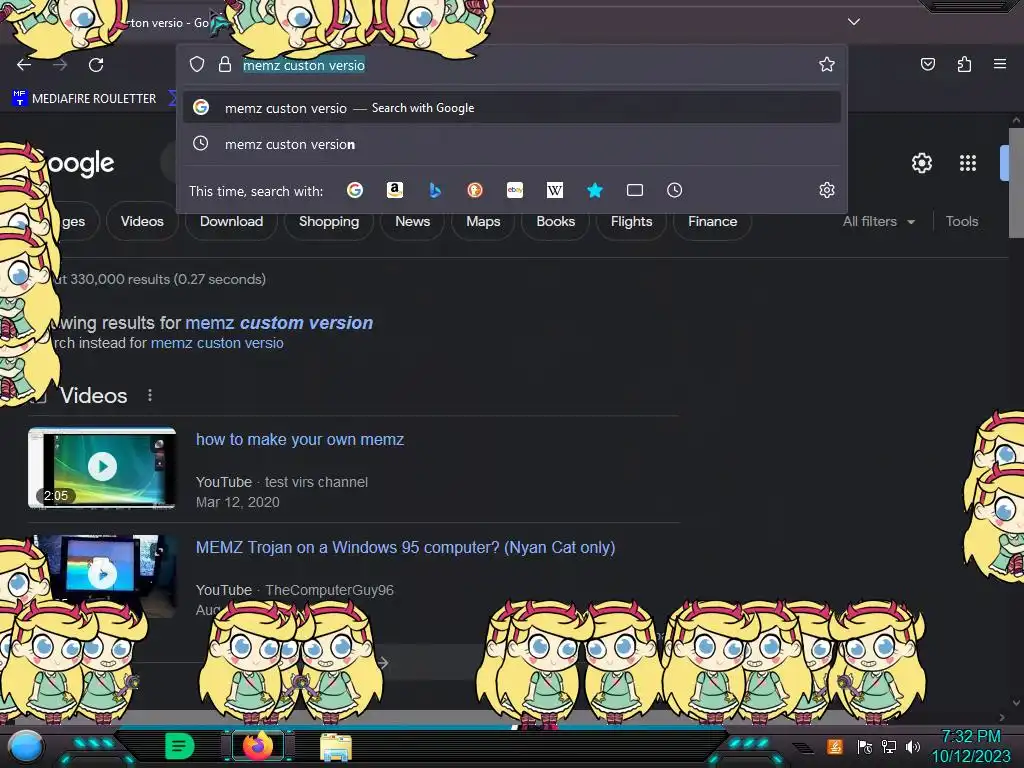Screen dimensions: 1024x768
Task: Open the Extensions puzzle icon
Action: pyautogui.click(x=964, y=64)
